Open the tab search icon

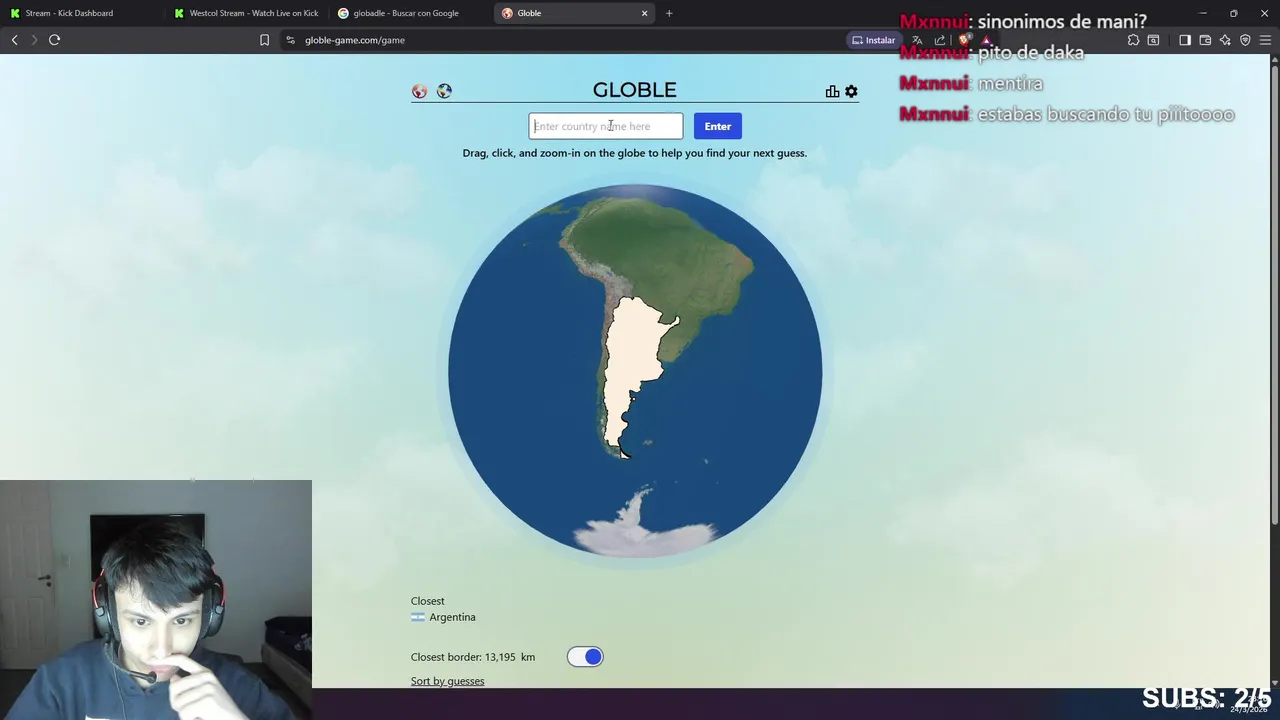pos(1153,40)
